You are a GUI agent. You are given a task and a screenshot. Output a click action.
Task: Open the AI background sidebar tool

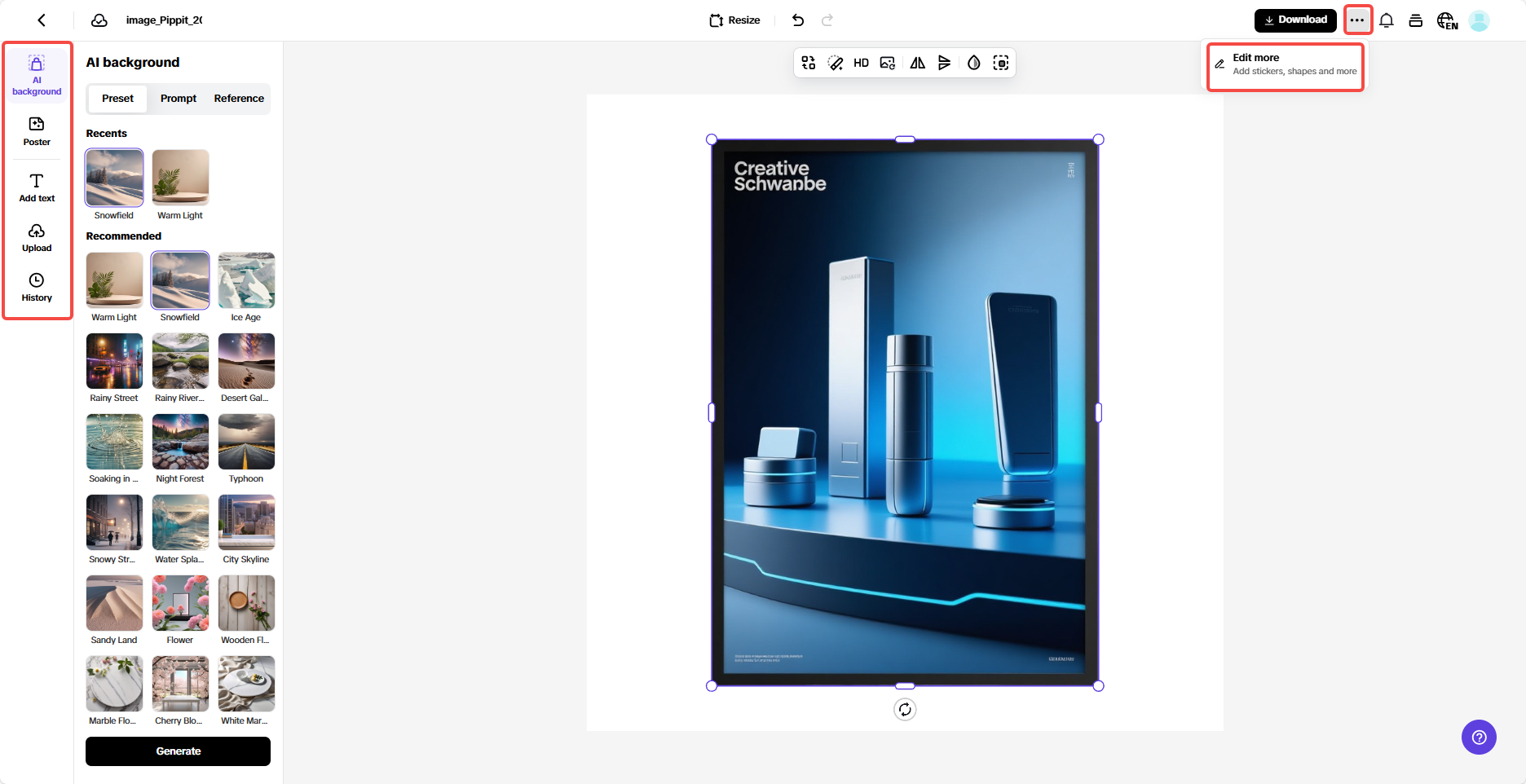tap(37, 75)
